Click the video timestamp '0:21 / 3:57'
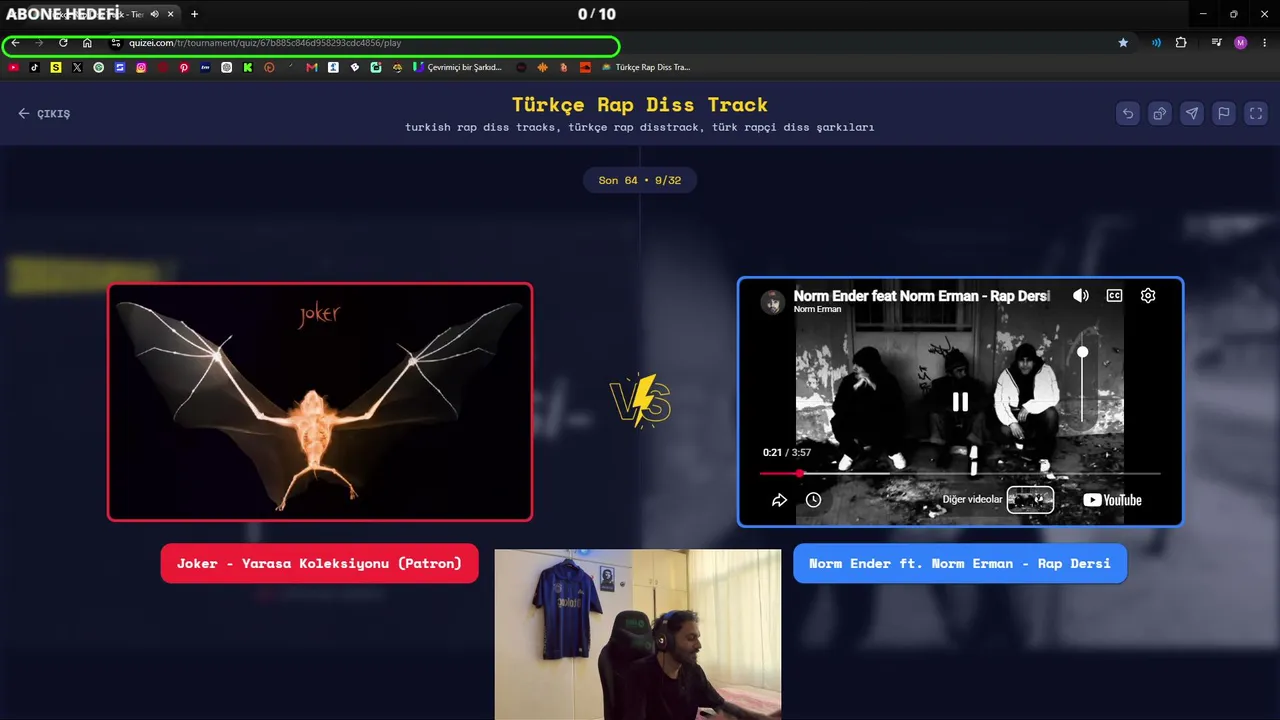This screenshot has height=720, width=1280. point(787,453)
